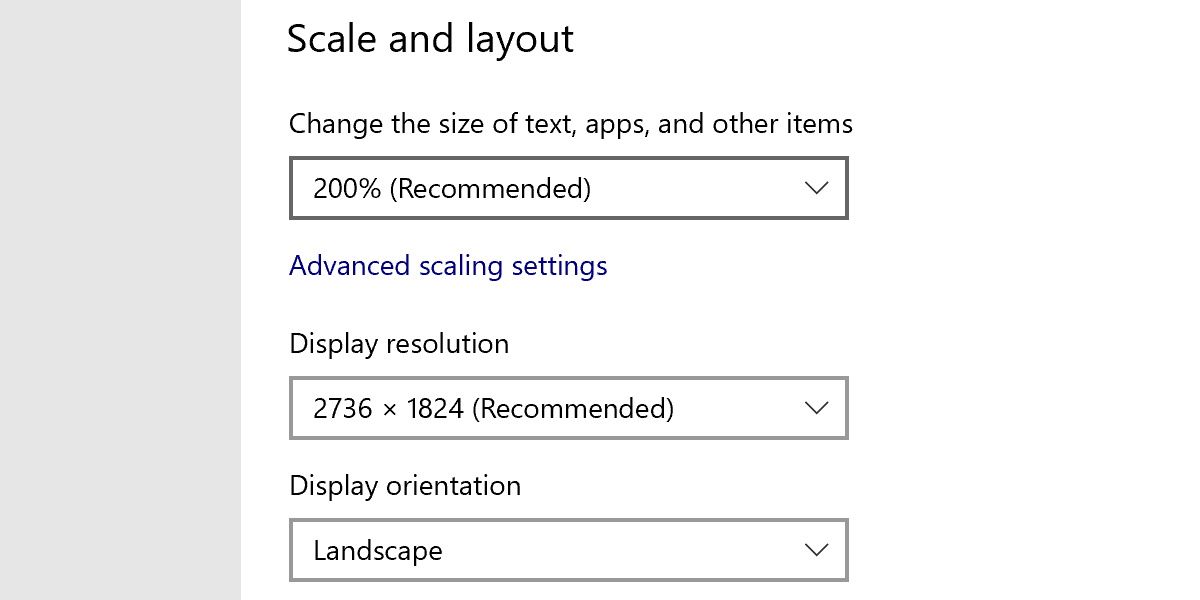Screen dimensions: 1200x600
Task: Follow the Advanced scaling settings hyperlink
Action: 448,266
